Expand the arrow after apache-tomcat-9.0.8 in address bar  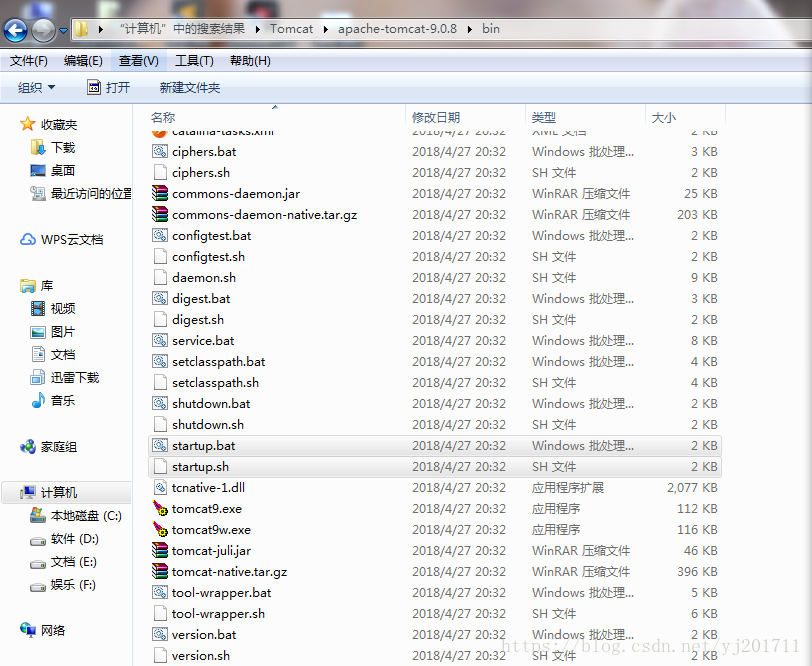pos(469,30)
